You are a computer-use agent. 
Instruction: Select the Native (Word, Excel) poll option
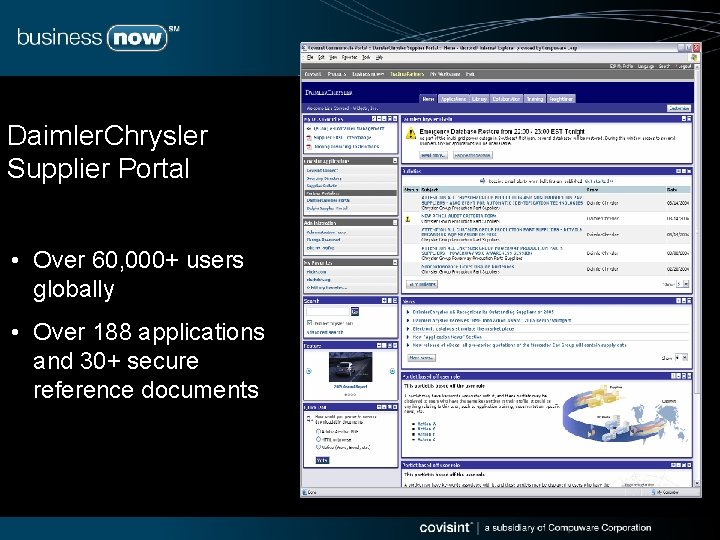click(318, 447)
